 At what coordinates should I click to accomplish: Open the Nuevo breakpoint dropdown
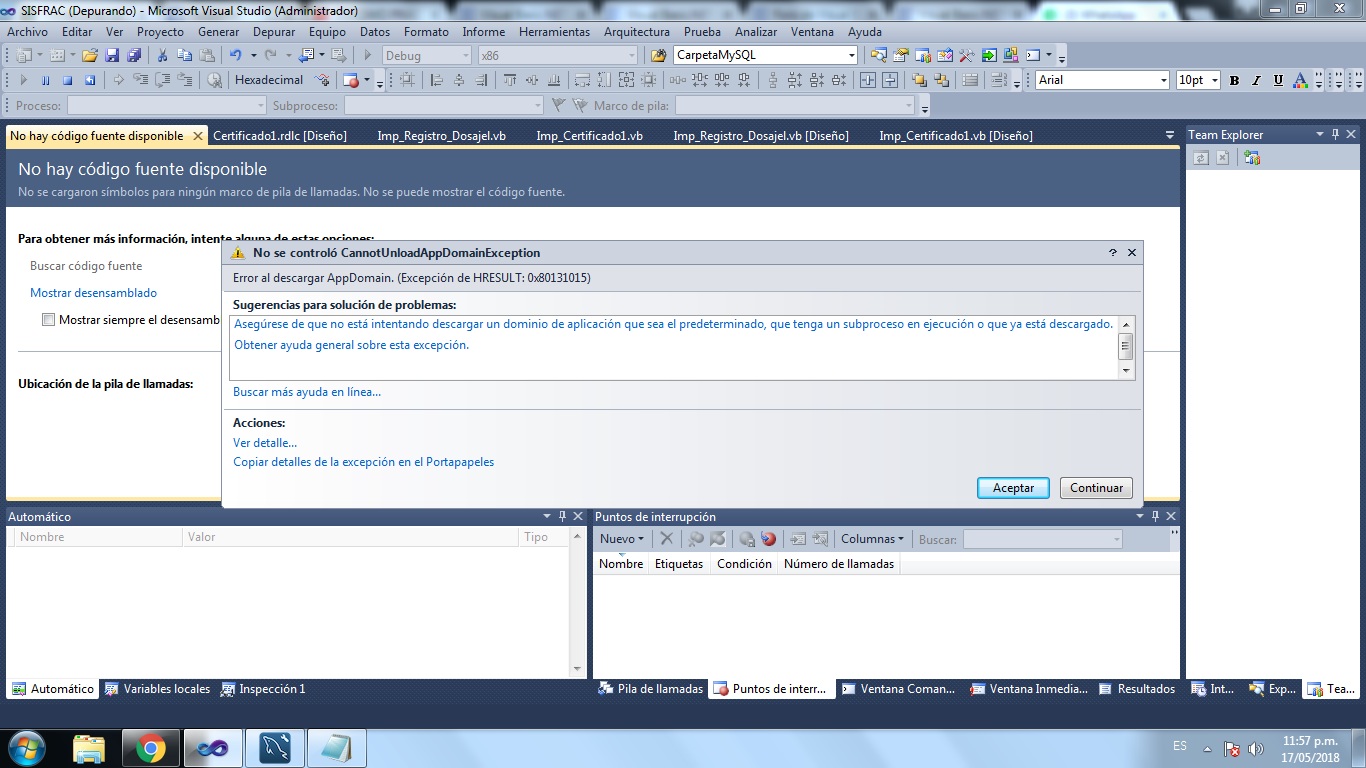point(622,539)
